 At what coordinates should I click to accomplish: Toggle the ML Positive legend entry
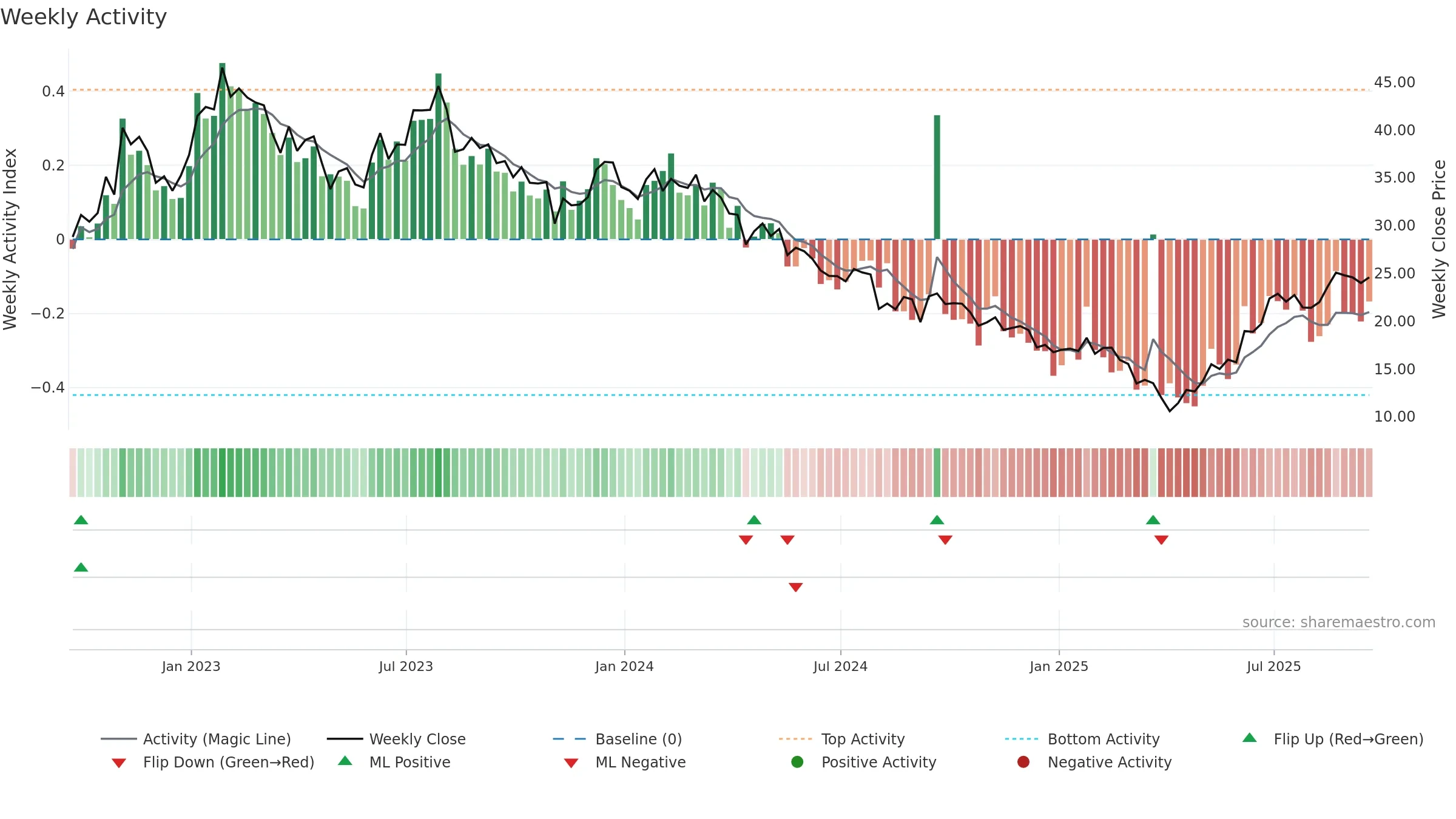click(394, 762)
